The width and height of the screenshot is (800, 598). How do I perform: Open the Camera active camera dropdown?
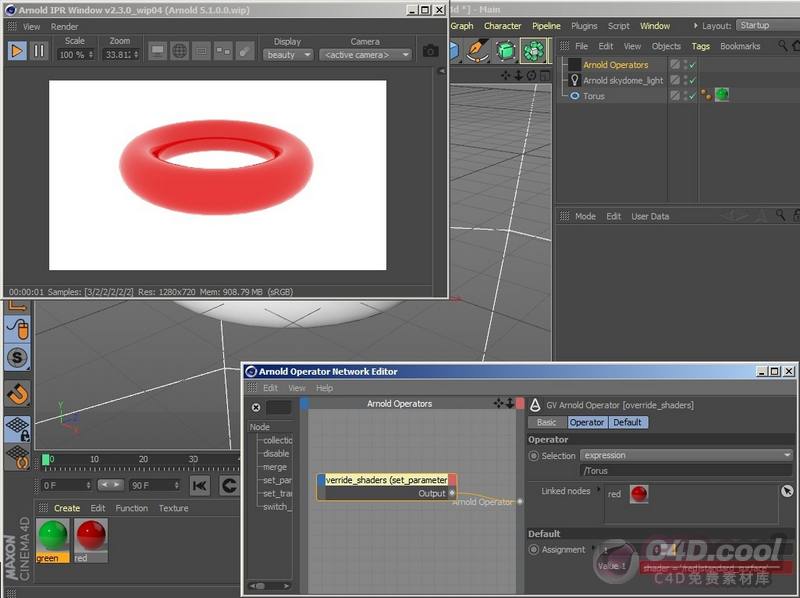tap(365, 55)
